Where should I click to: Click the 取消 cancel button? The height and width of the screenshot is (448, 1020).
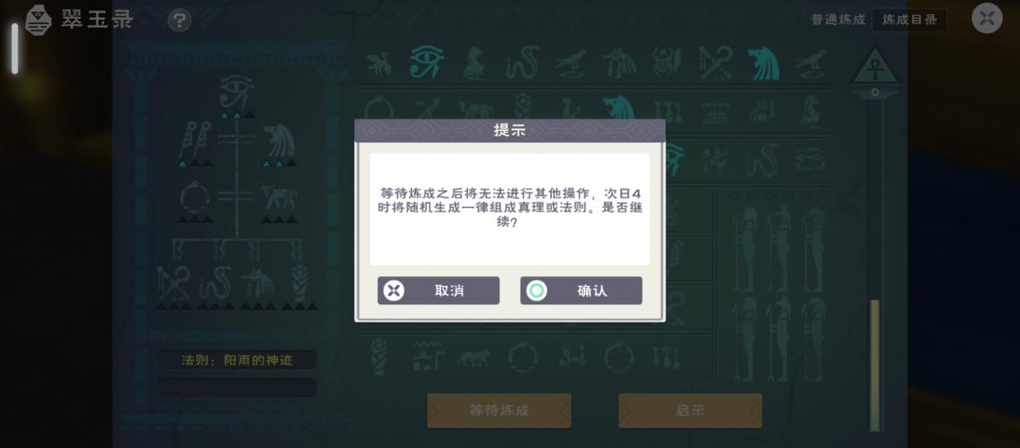click(438, 291)
